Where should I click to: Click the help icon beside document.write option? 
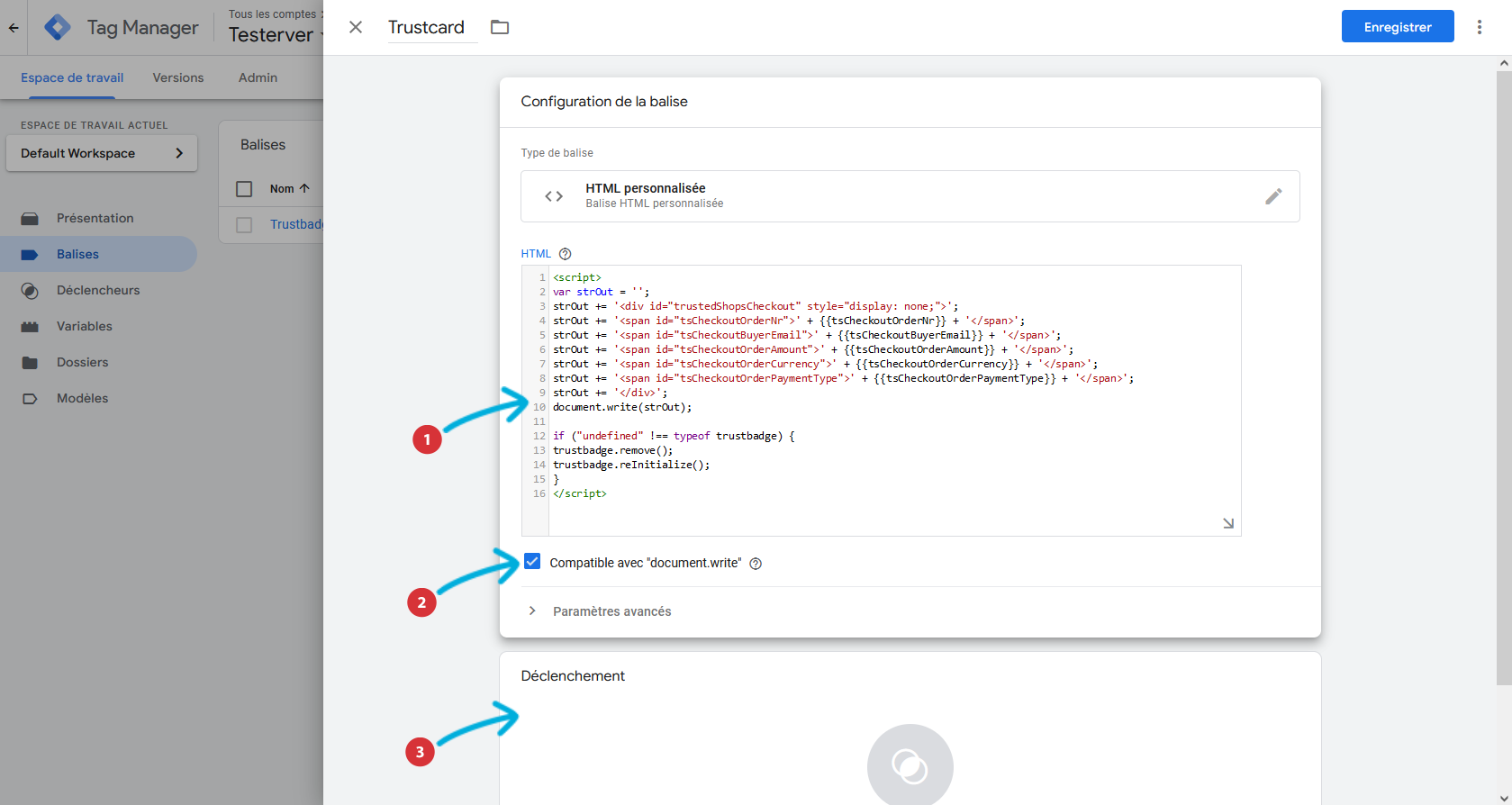pos(756,564)
